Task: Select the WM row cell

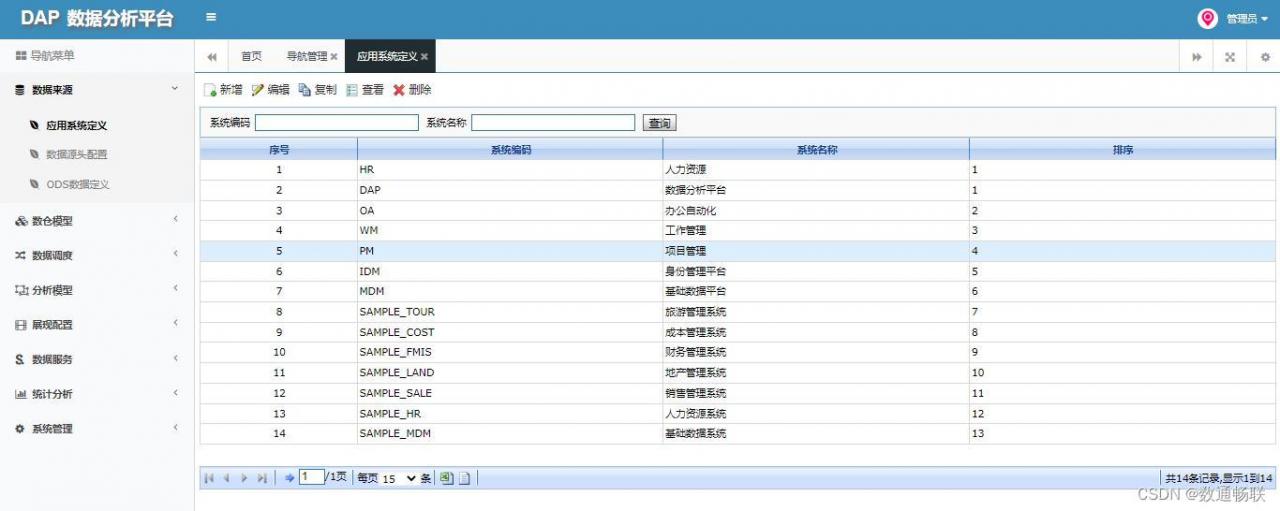Action: [x=510, y=231]
